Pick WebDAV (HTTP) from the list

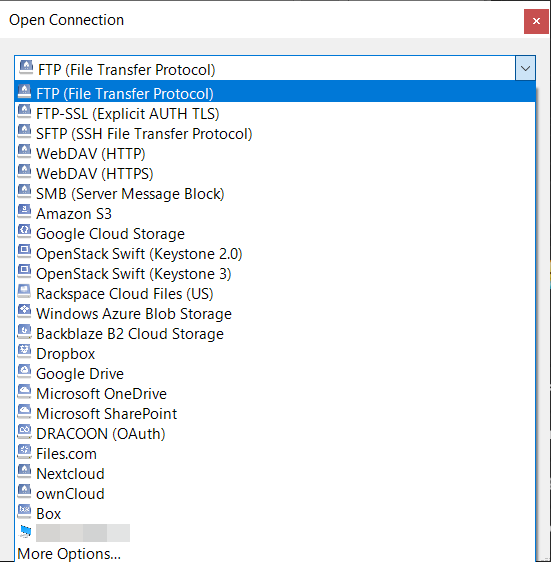[275, 154]
